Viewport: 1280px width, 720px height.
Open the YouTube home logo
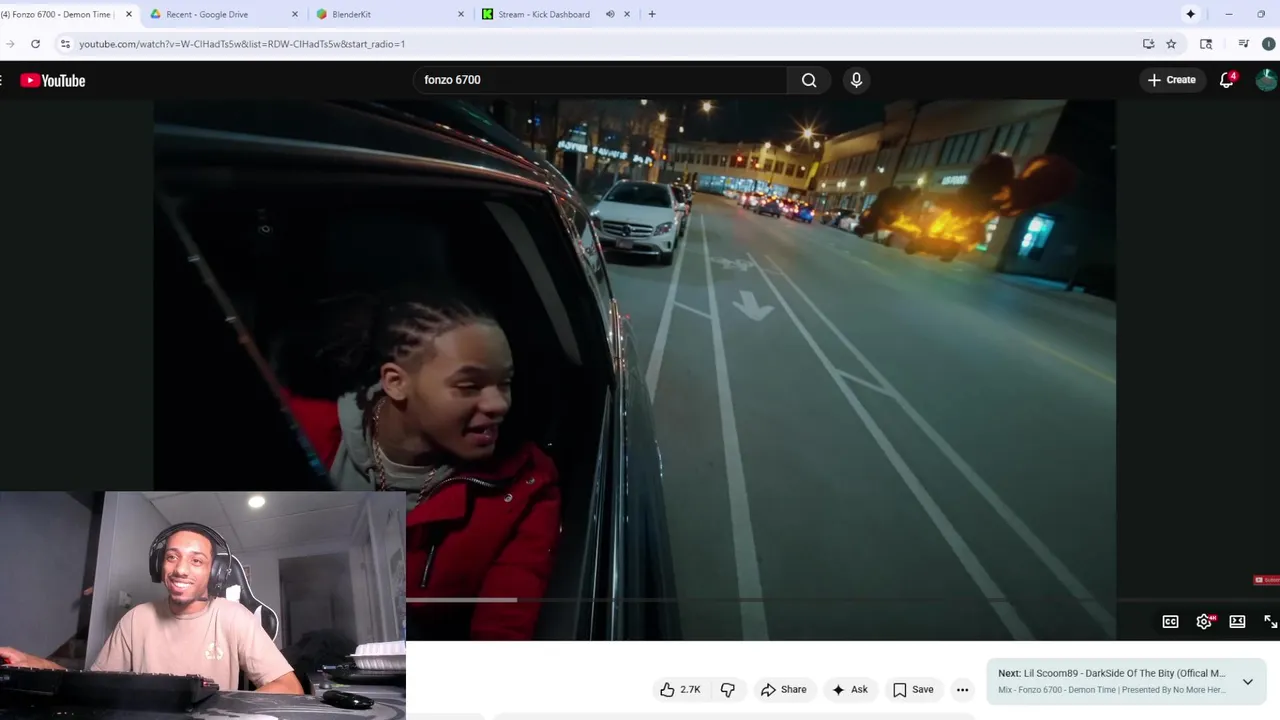[53, 80]
